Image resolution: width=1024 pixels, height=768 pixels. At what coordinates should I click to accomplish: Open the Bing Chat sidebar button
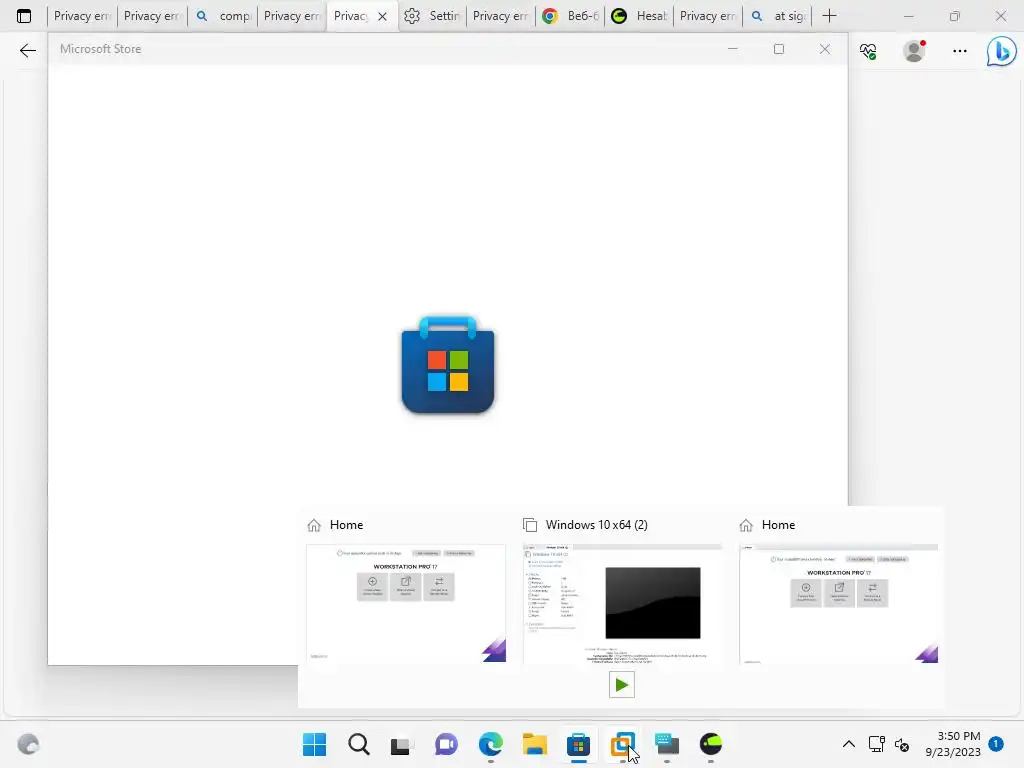pyautogui.click(x=1001, y=52)
